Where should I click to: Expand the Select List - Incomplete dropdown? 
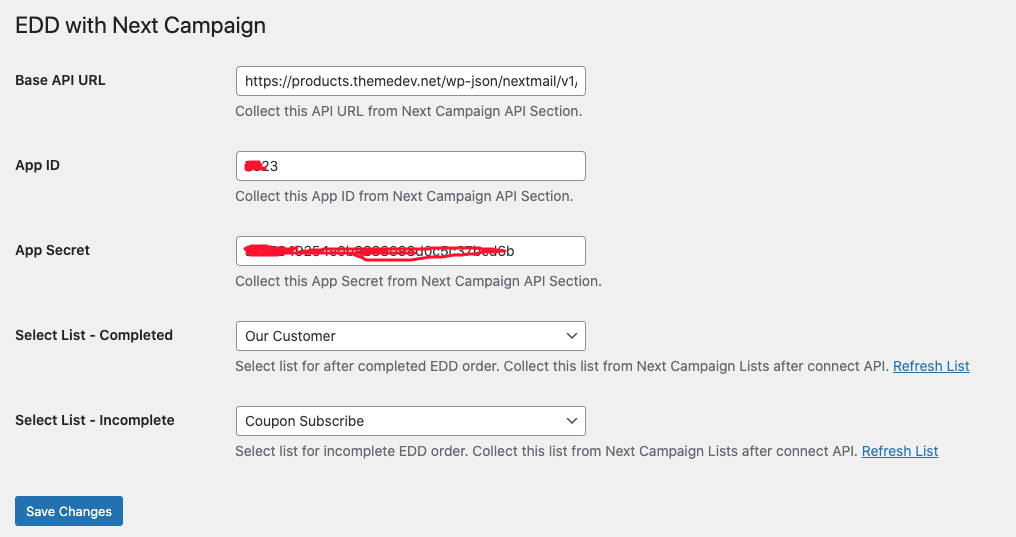(x=410, y=421)
